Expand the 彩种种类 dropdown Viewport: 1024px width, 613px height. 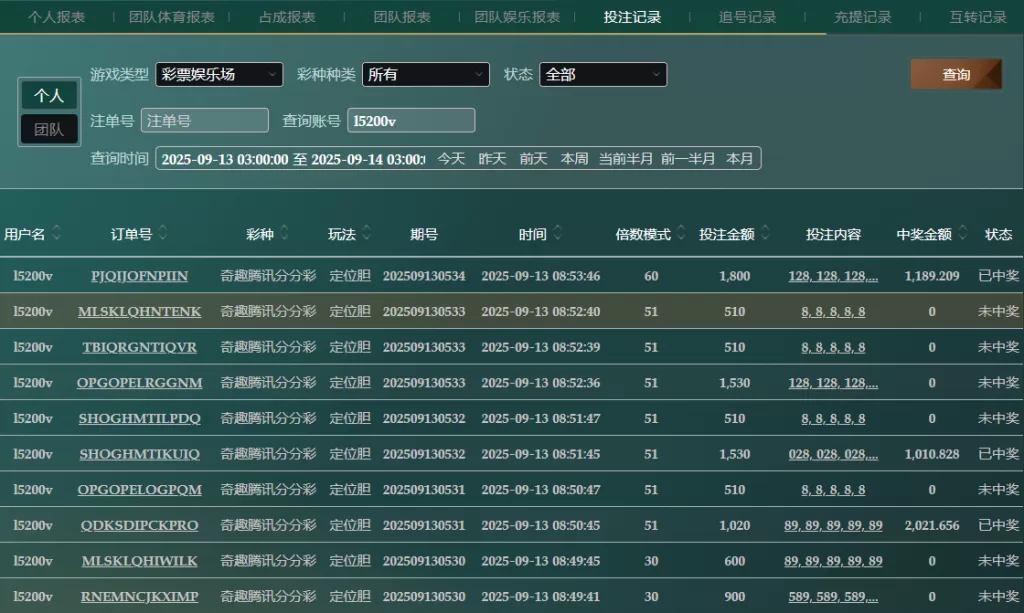[425, 74]
